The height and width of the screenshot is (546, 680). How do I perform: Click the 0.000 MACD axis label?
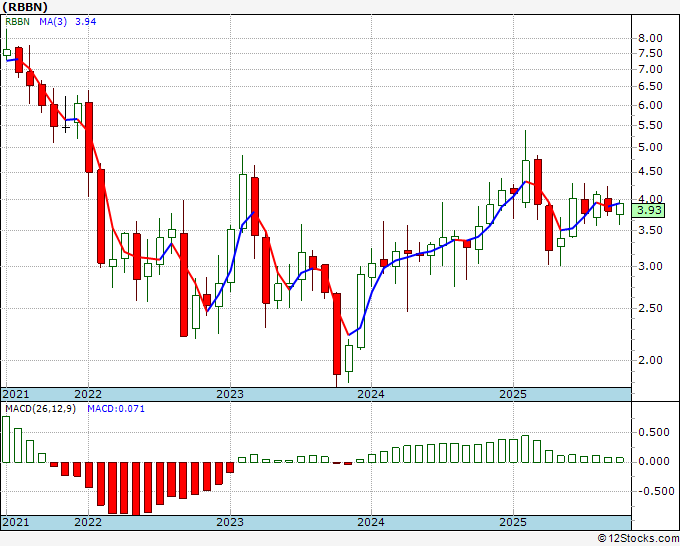click(x=654, y=461)
